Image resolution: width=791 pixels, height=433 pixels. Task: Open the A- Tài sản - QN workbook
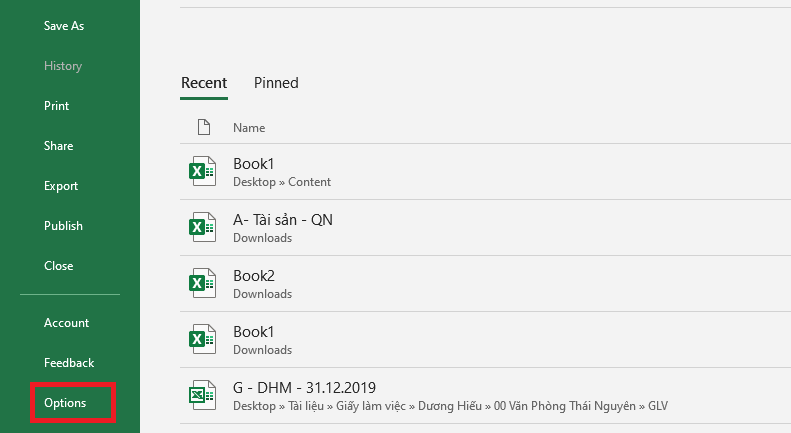283,220
